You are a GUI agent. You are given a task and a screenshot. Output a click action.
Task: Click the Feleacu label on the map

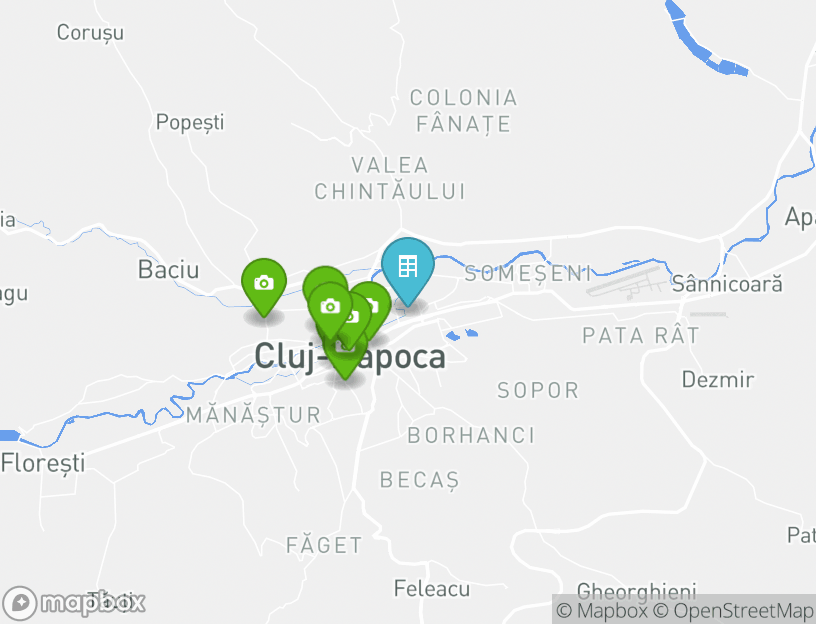(x=431, y=589)
